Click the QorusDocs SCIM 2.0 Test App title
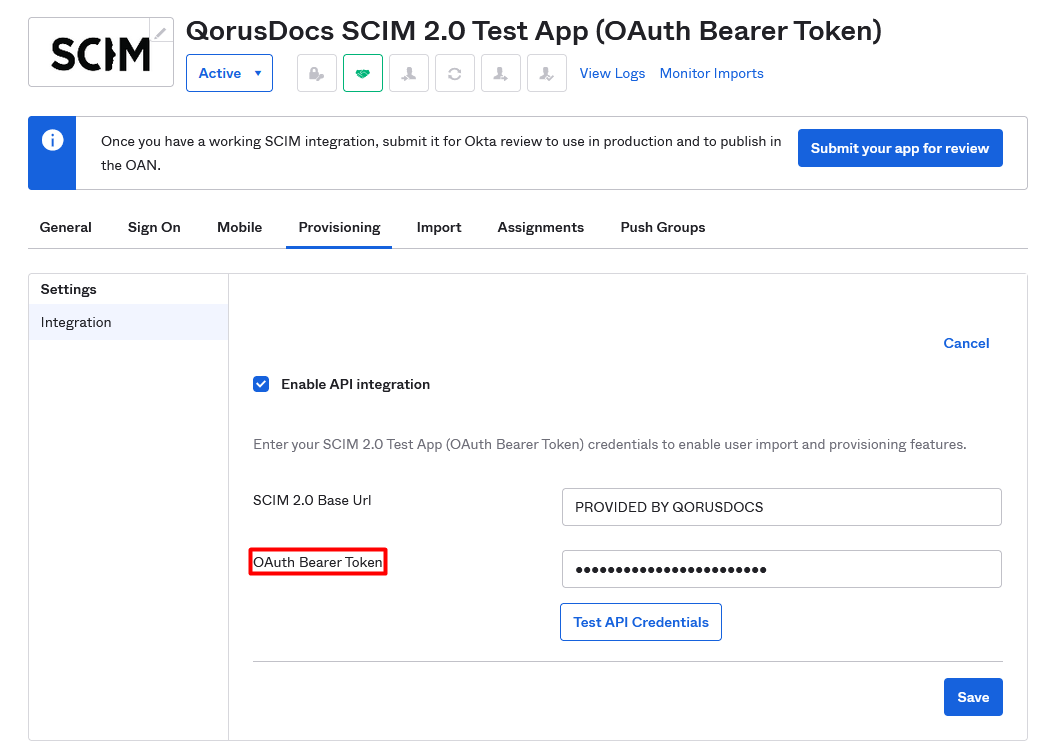1059x756 pixels. click(x=534, y=31)
